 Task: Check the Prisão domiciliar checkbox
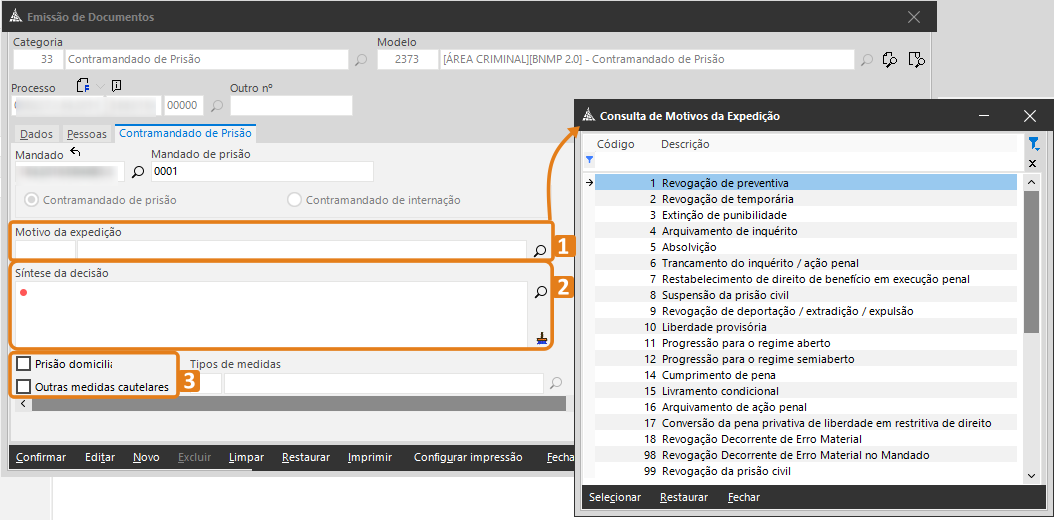[24, 363]
